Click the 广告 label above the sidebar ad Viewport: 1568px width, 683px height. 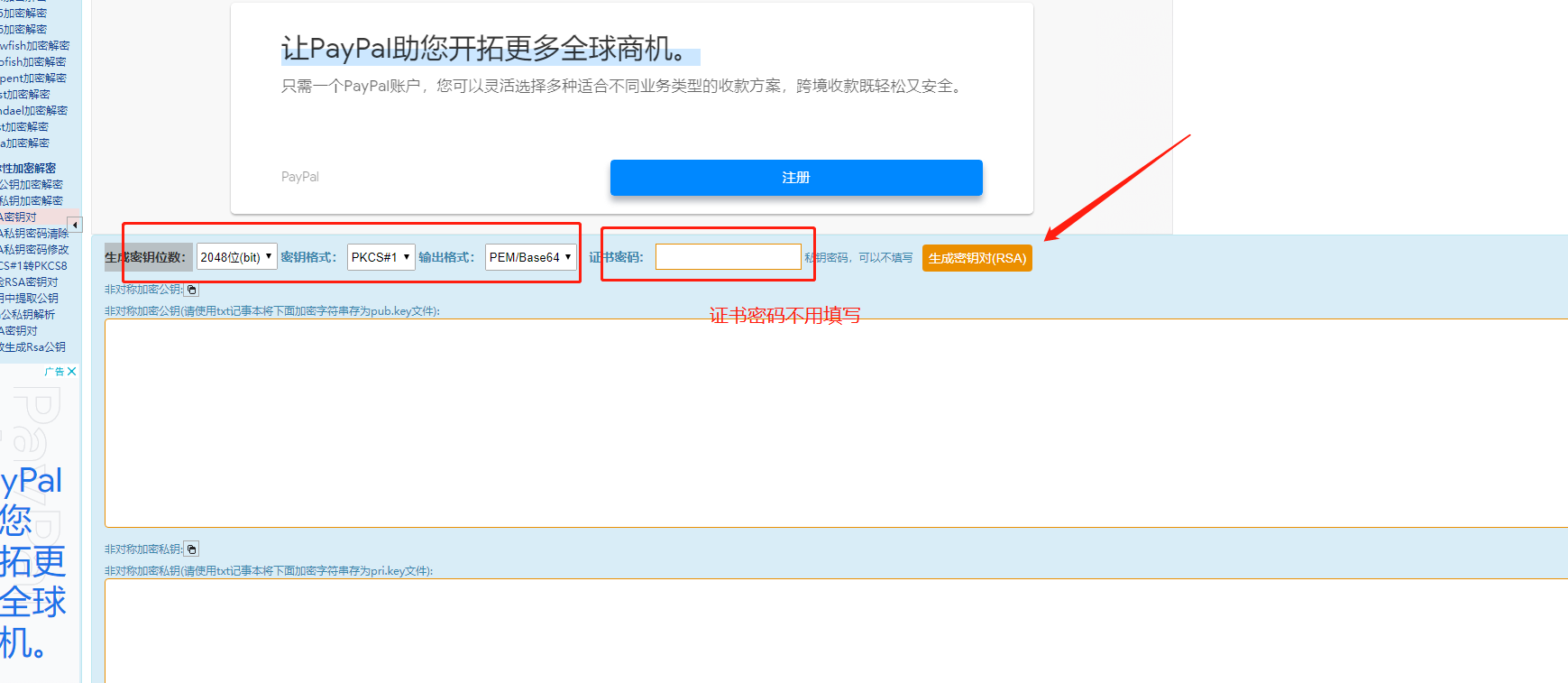[54, 372]
